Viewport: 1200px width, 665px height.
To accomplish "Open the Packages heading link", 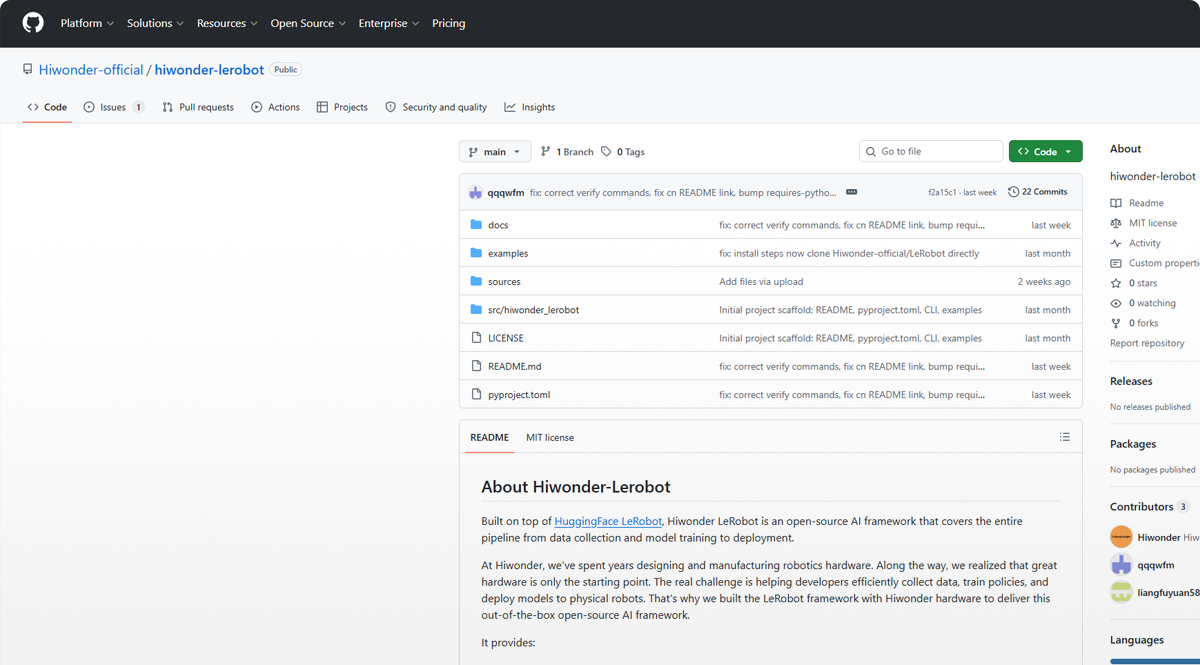I will pos(1133,444).
